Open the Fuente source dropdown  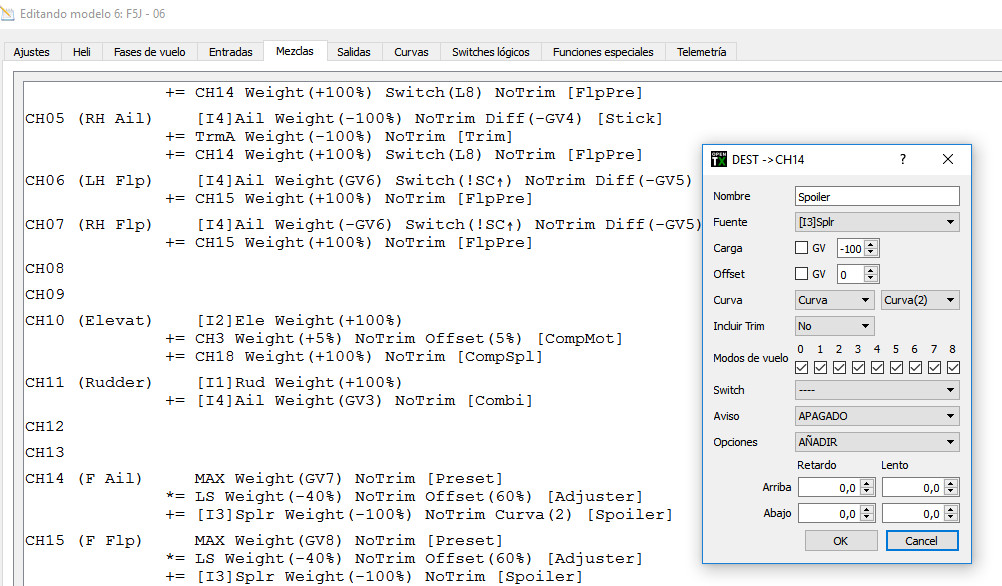click(x=877, y=222)
